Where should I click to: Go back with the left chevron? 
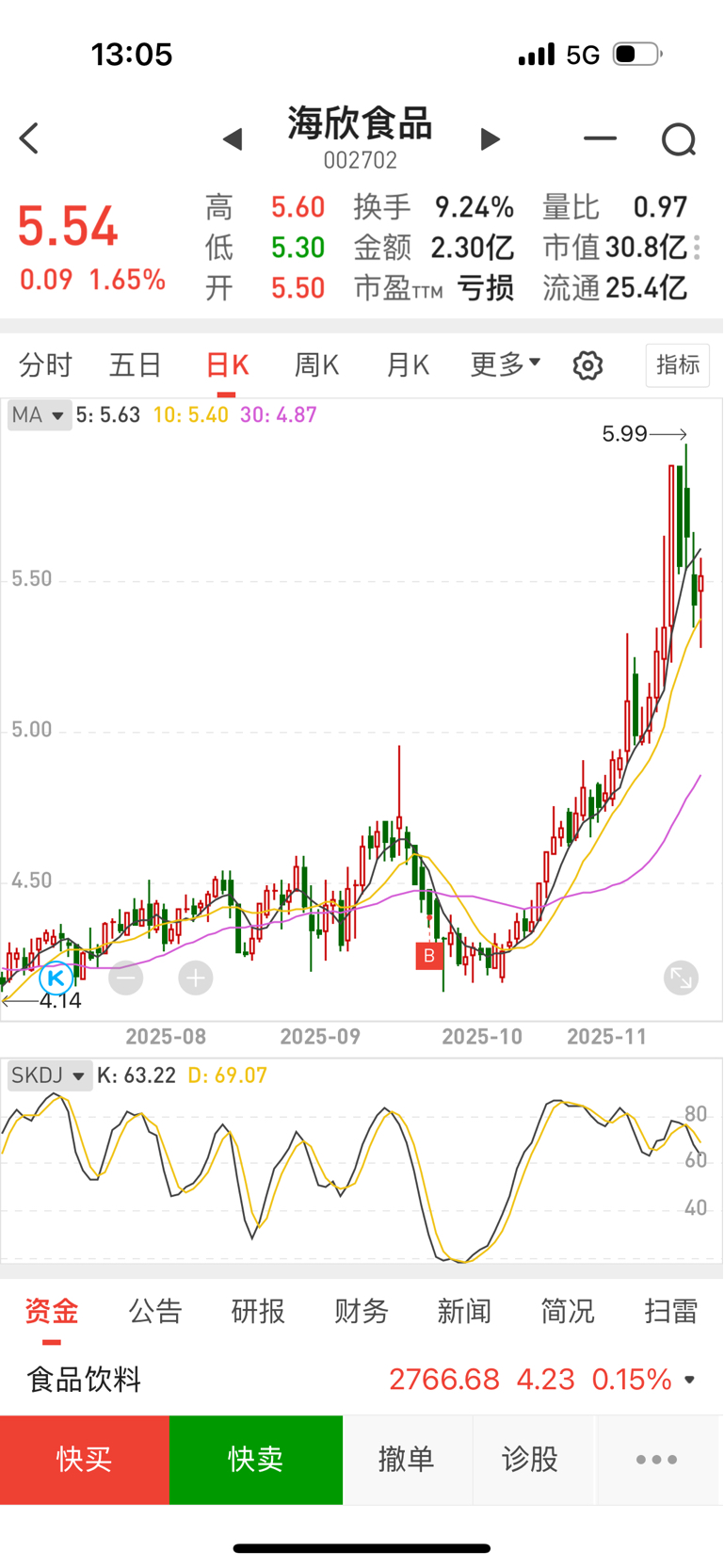29,138
